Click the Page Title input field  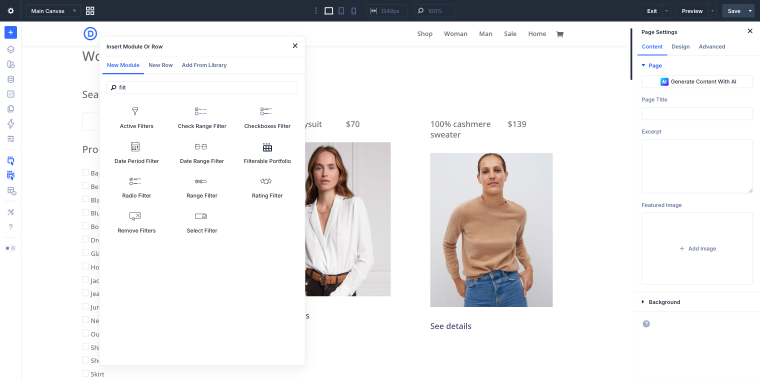click(x=697, y=113)
